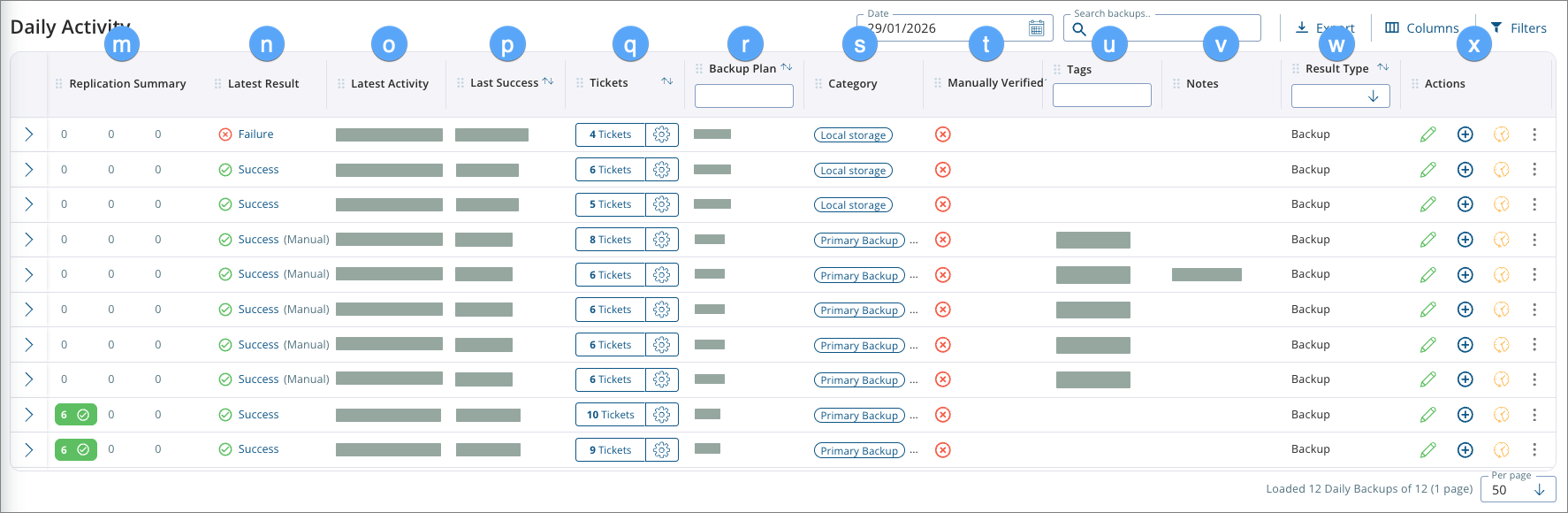The image size is (1568, 513).
Task: Expand the Failure row chevron
Action: (x=28, y=134)
